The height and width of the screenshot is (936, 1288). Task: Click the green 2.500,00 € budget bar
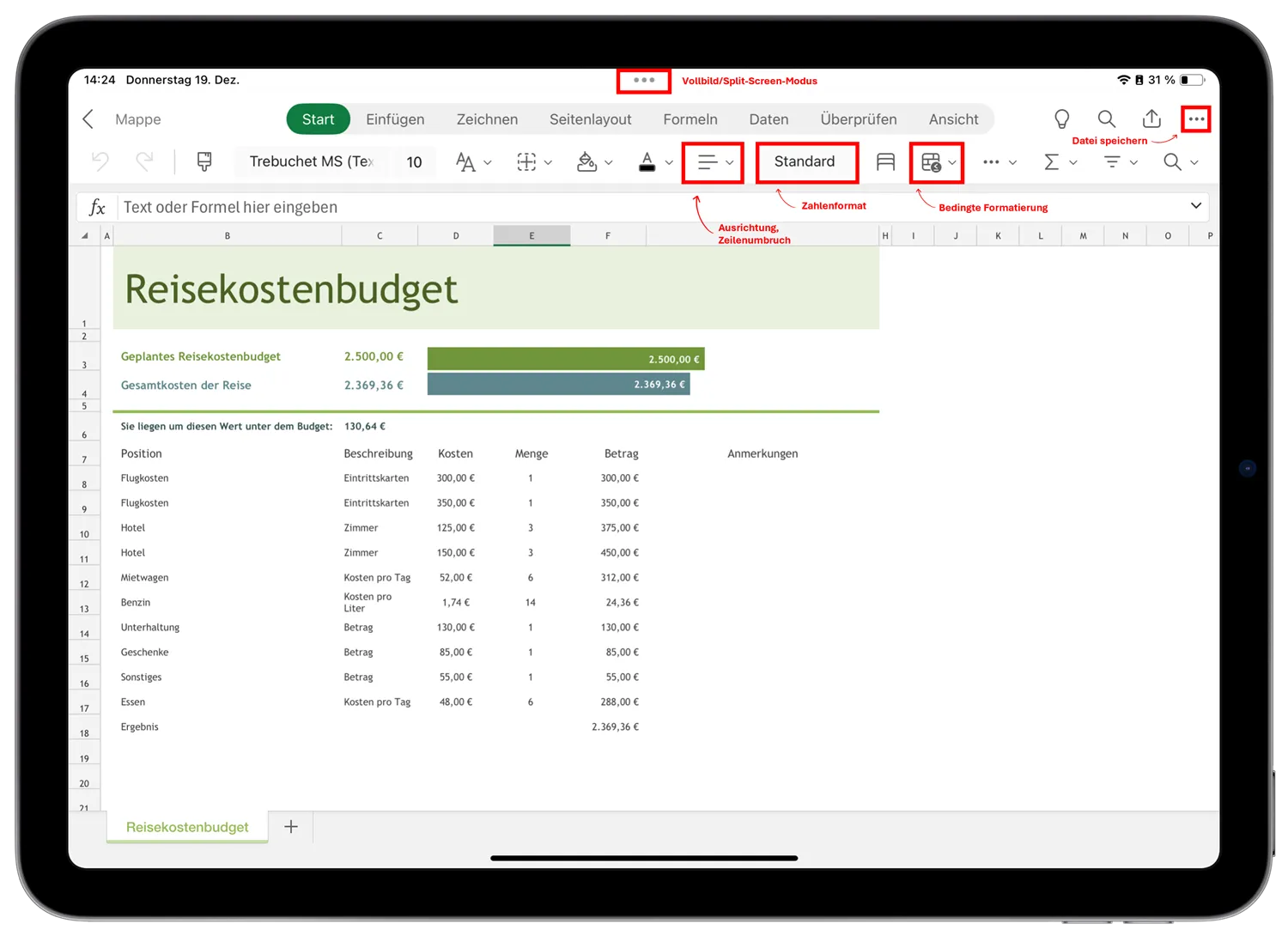click(565, 358)
